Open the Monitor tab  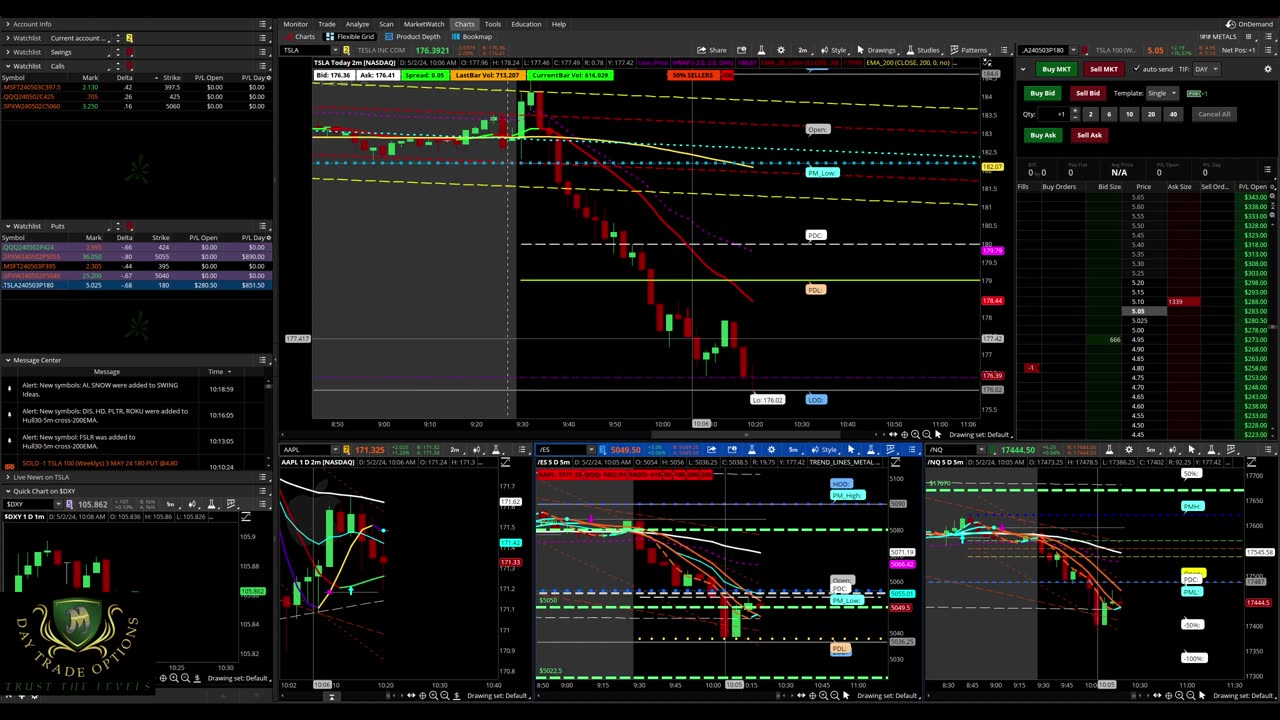295,24
